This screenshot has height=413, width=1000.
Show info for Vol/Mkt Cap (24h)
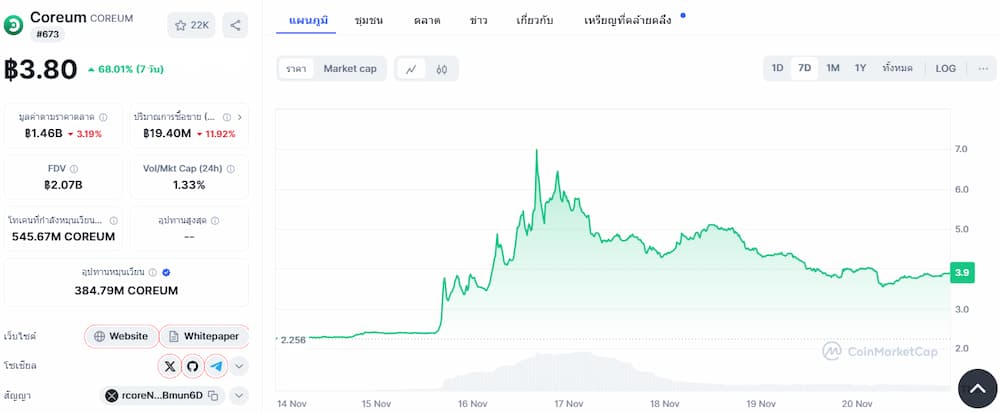(230, 169)
